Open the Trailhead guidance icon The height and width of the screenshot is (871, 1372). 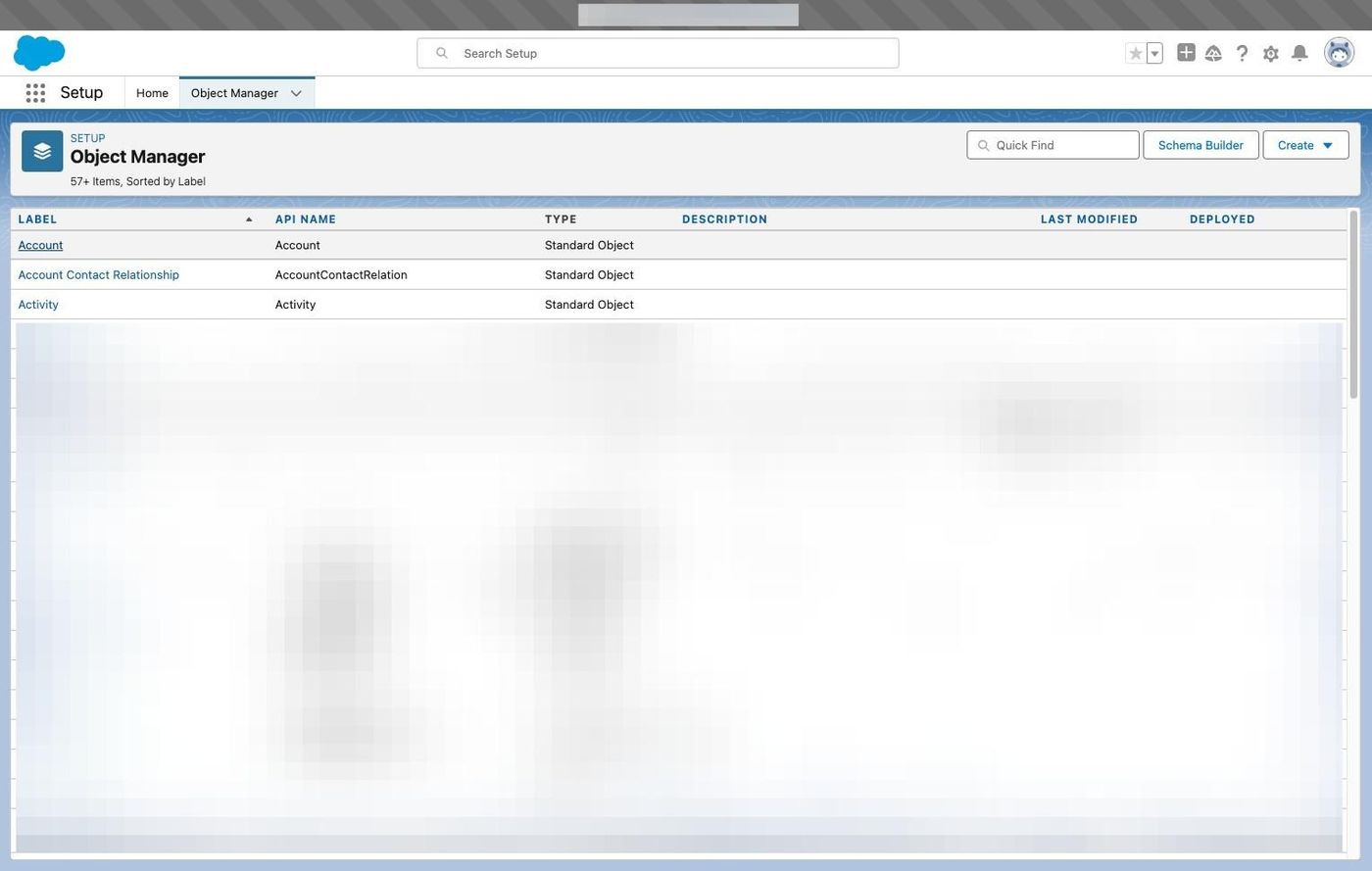1213,53
